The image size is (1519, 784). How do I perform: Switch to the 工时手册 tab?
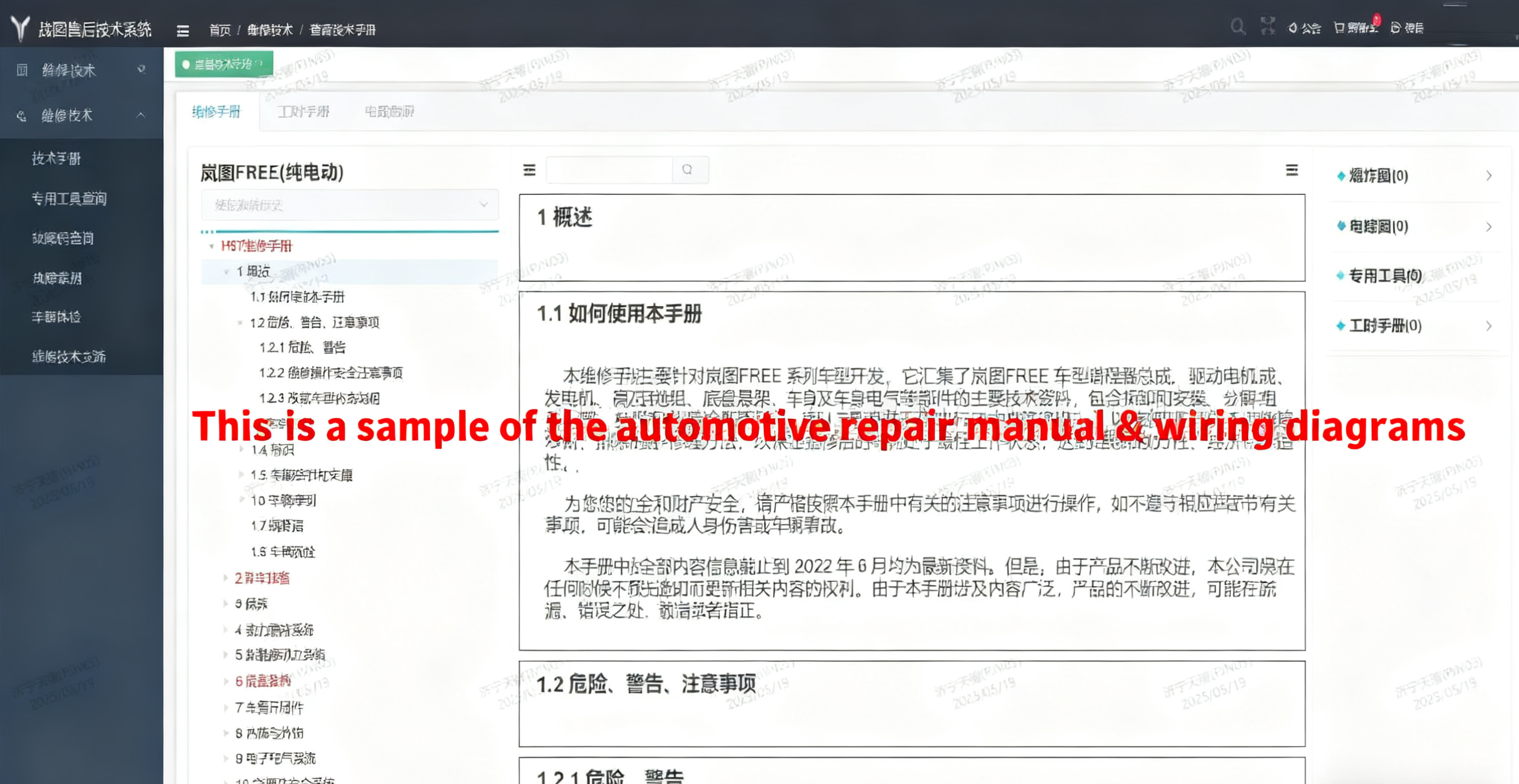[x=303, y=111]
